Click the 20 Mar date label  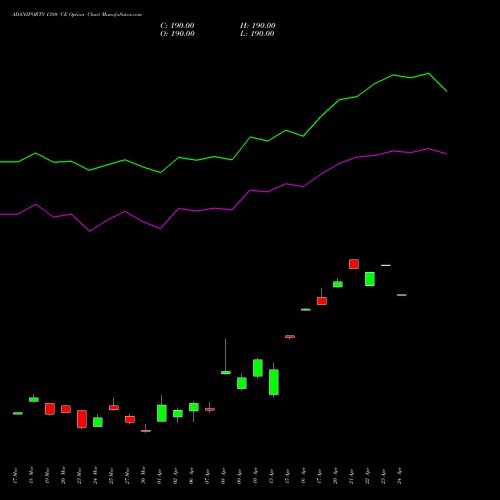(x=63, y=476)
